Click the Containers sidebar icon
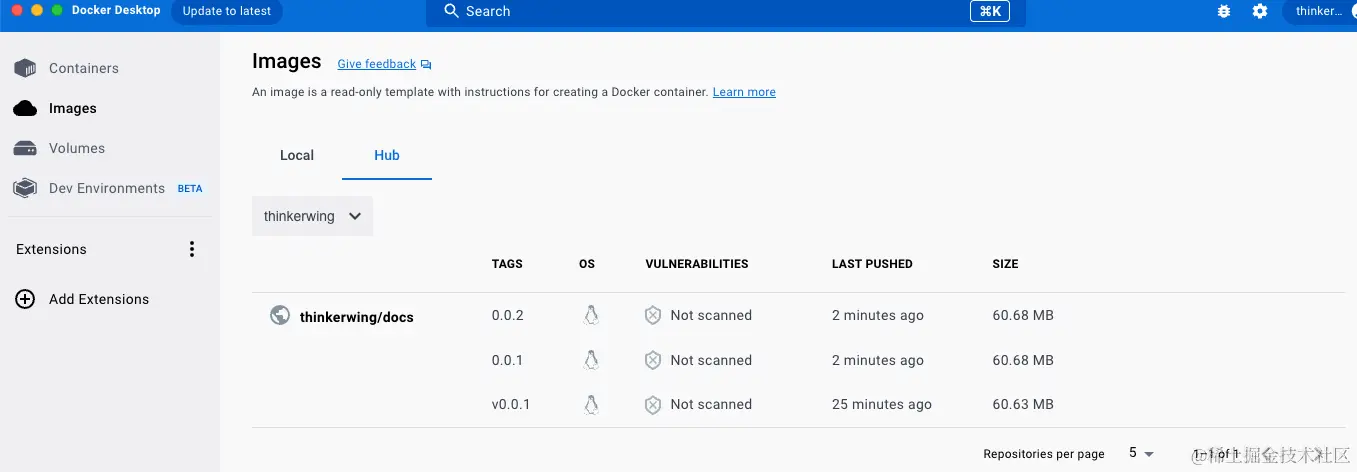The width and height of the screenshot is (1357, 472). [x=25, y=68]
